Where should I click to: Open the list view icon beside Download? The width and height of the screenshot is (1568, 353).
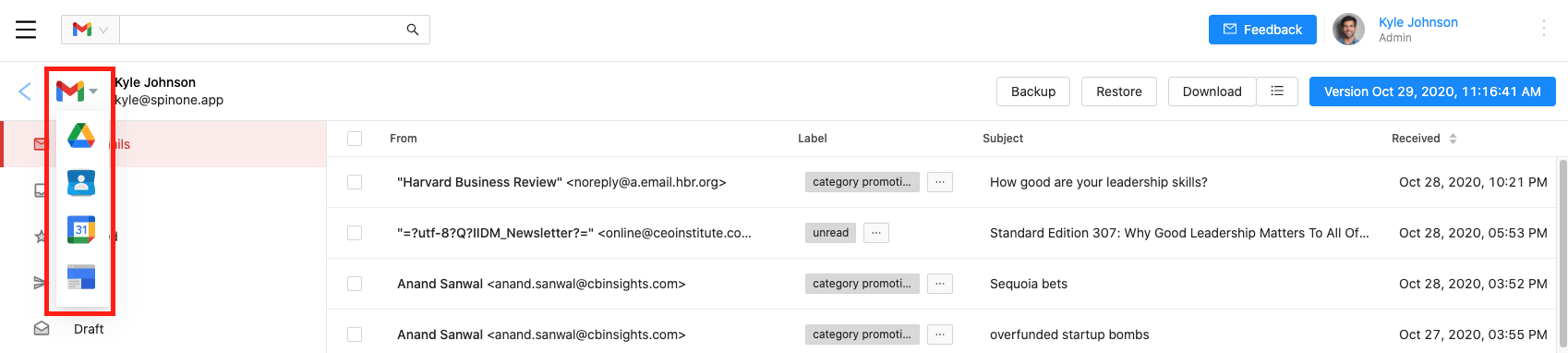[x=1277, y=91]
